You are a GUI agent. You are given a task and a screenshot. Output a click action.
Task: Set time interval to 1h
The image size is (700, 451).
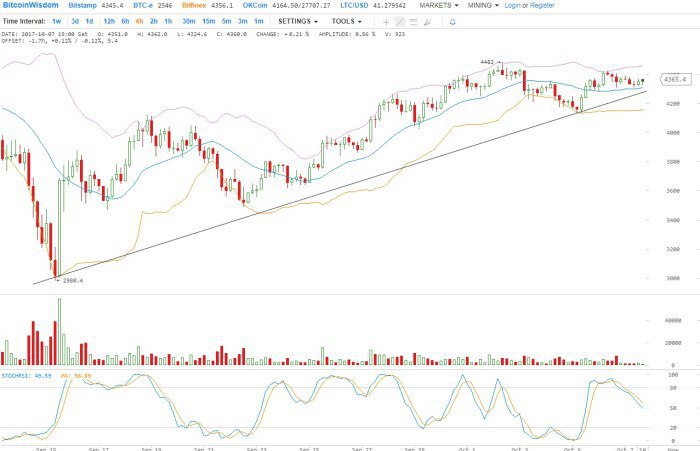[x=168, y=21]
